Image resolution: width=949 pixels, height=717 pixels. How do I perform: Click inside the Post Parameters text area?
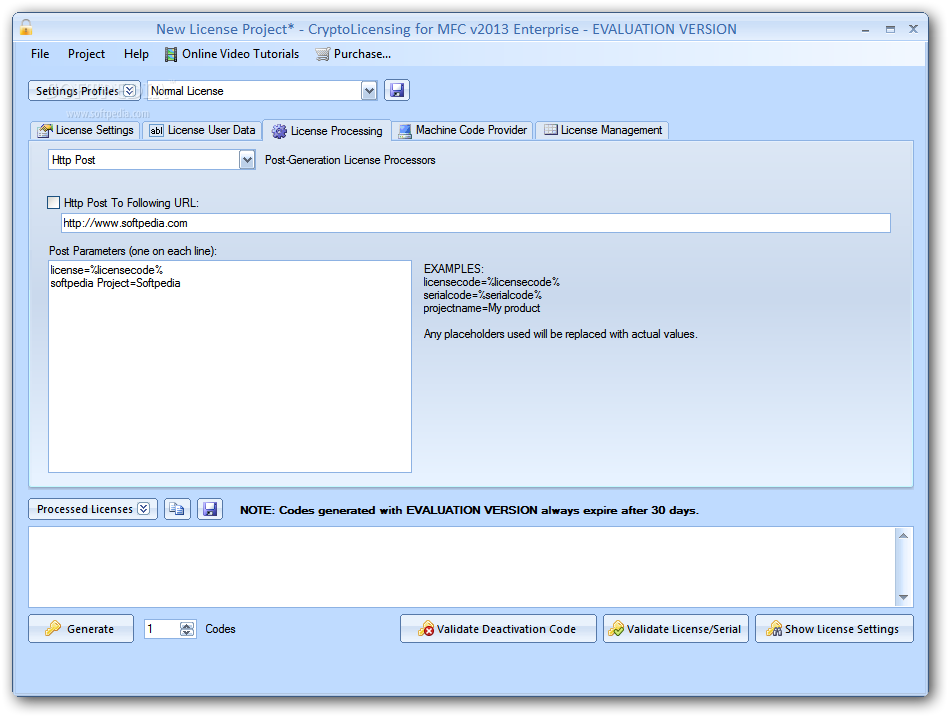[x=230, y=366]
